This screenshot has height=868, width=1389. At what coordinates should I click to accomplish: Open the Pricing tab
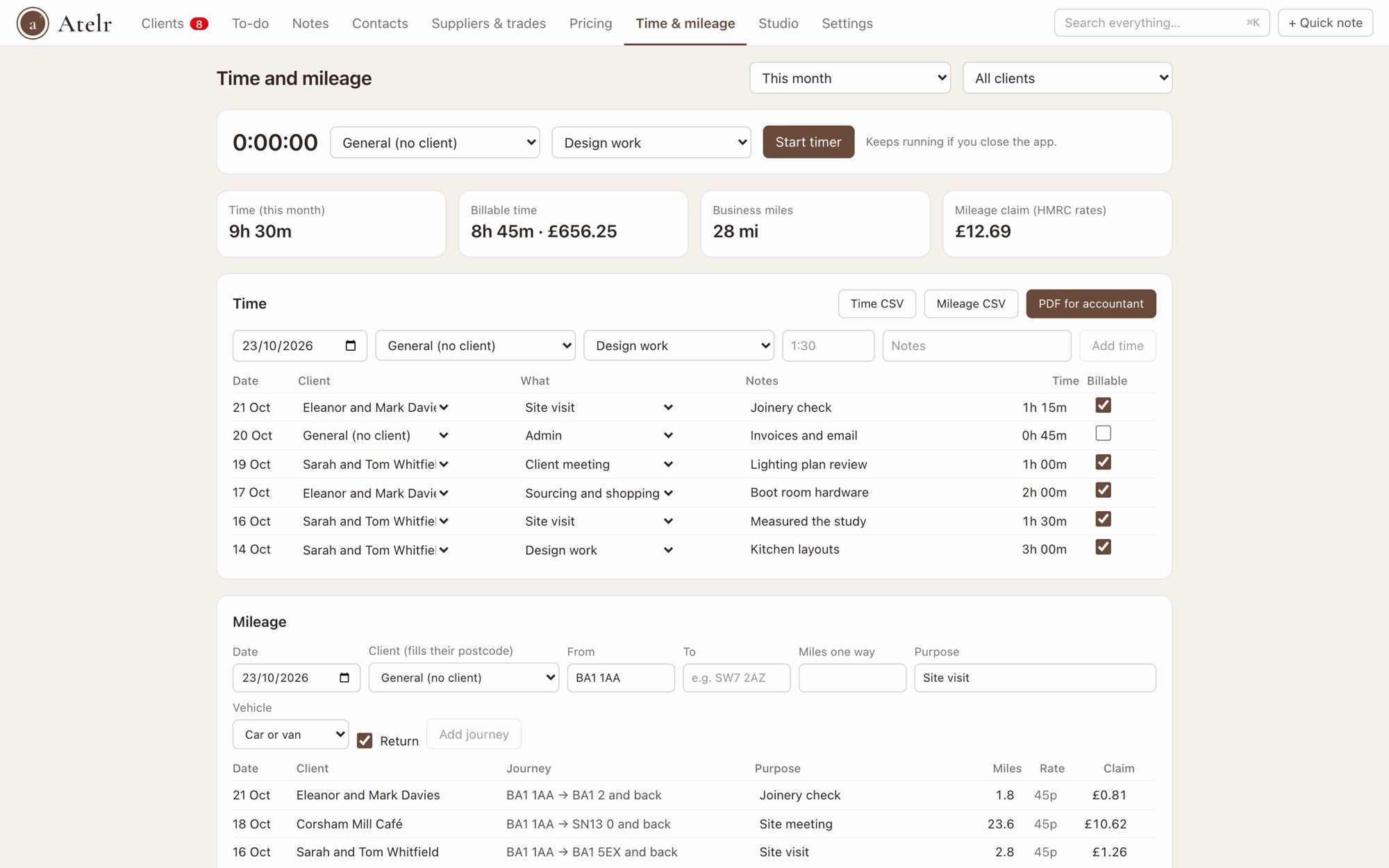(x=591, y=24)
